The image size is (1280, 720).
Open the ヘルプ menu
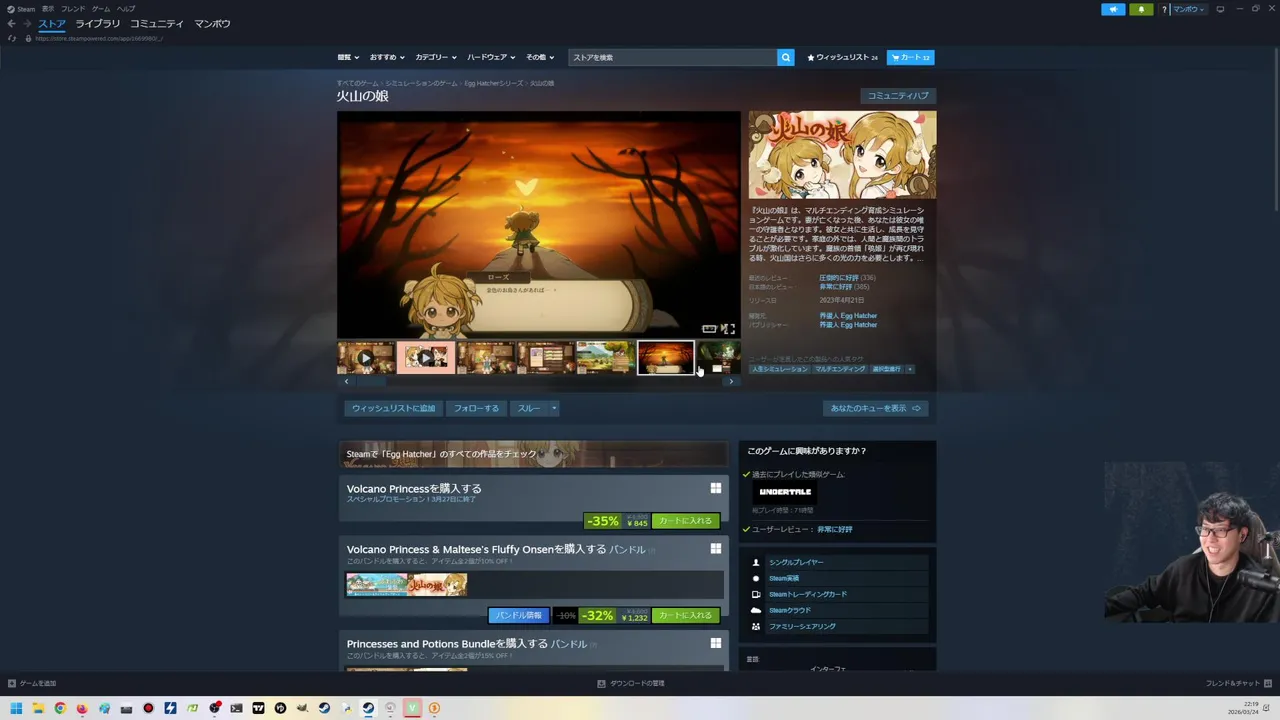pos(126,9)
